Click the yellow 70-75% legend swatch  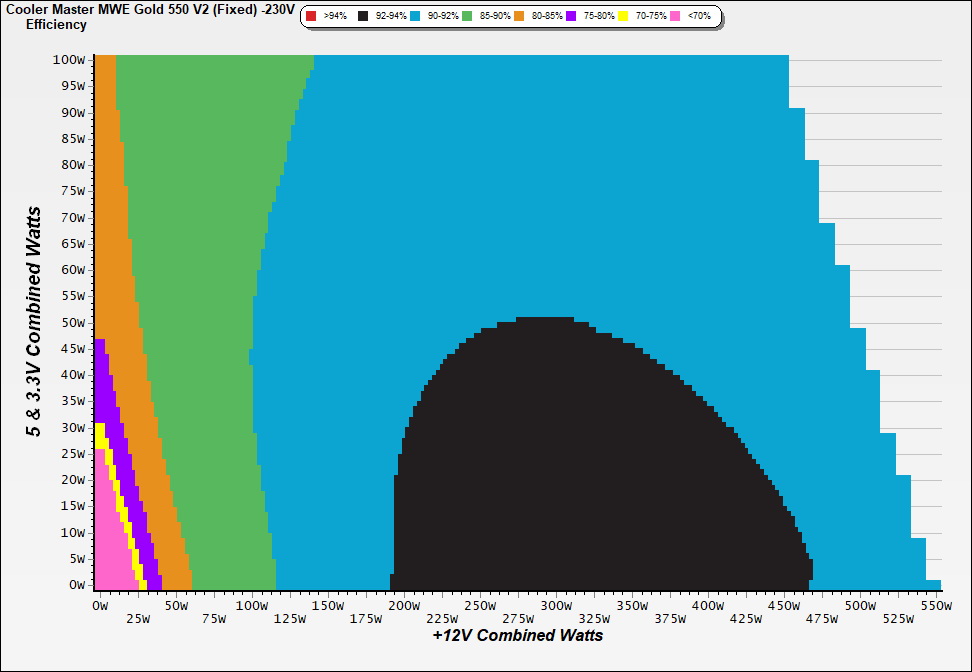click(x=623, y=17)
